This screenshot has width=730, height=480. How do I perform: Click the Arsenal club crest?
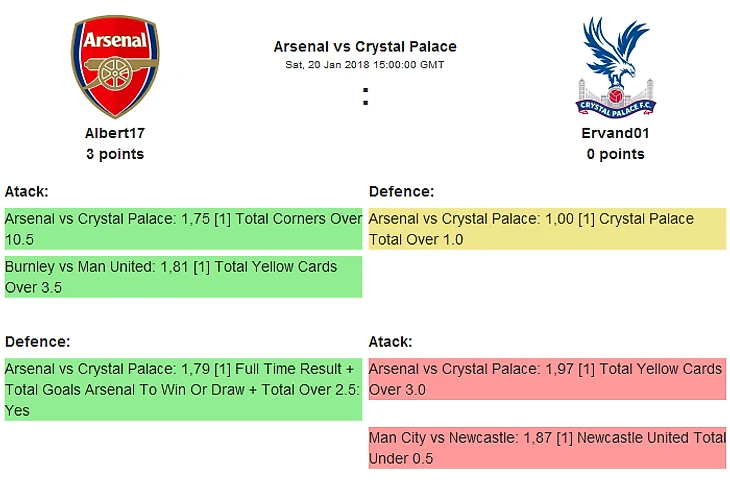tap(115, 67)
